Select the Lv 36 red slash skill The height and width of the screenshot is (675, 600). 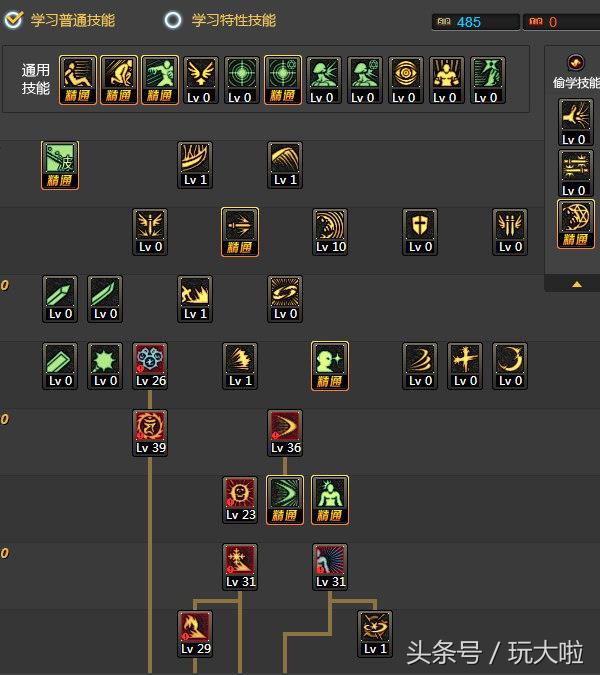[x=285, y=433]
